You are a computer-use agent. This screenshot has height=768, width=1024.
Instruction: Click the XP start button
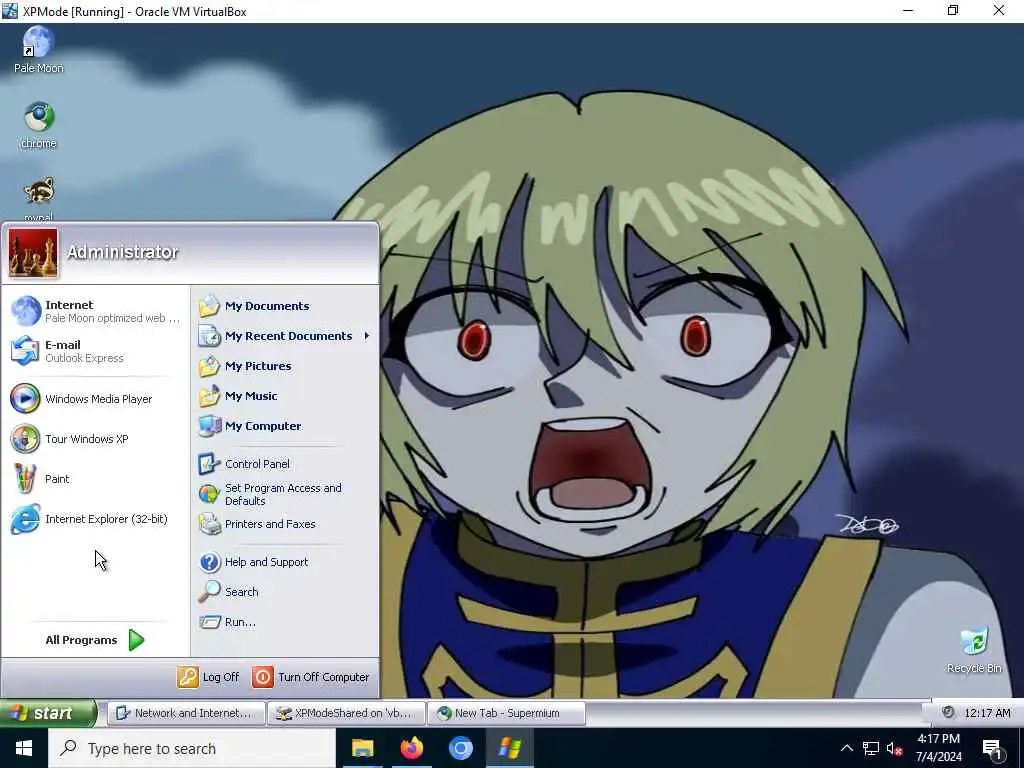48,713
